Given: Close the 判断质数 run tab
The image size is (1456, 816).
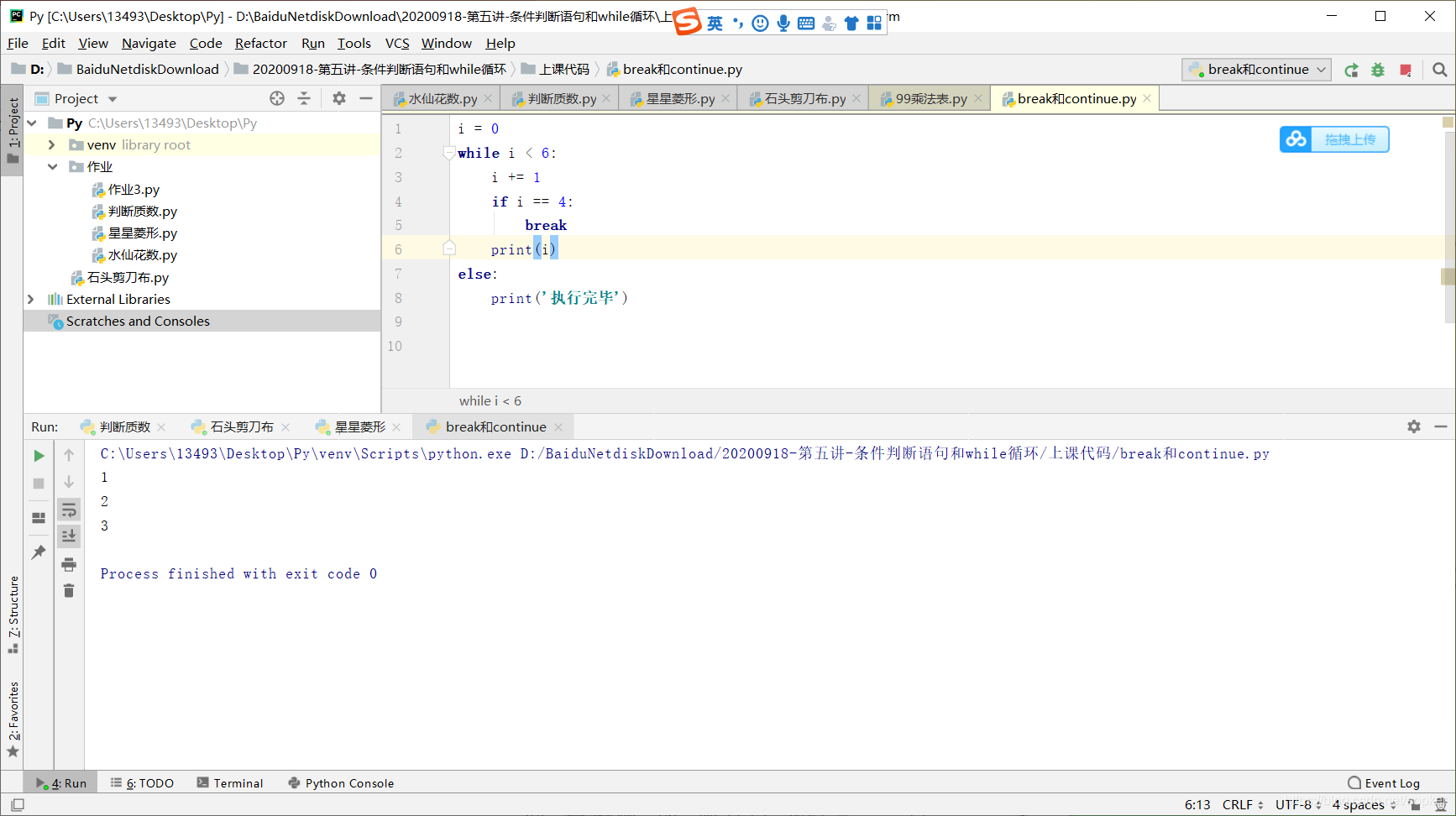Looking at the screenshot, I should click(161, 427).
